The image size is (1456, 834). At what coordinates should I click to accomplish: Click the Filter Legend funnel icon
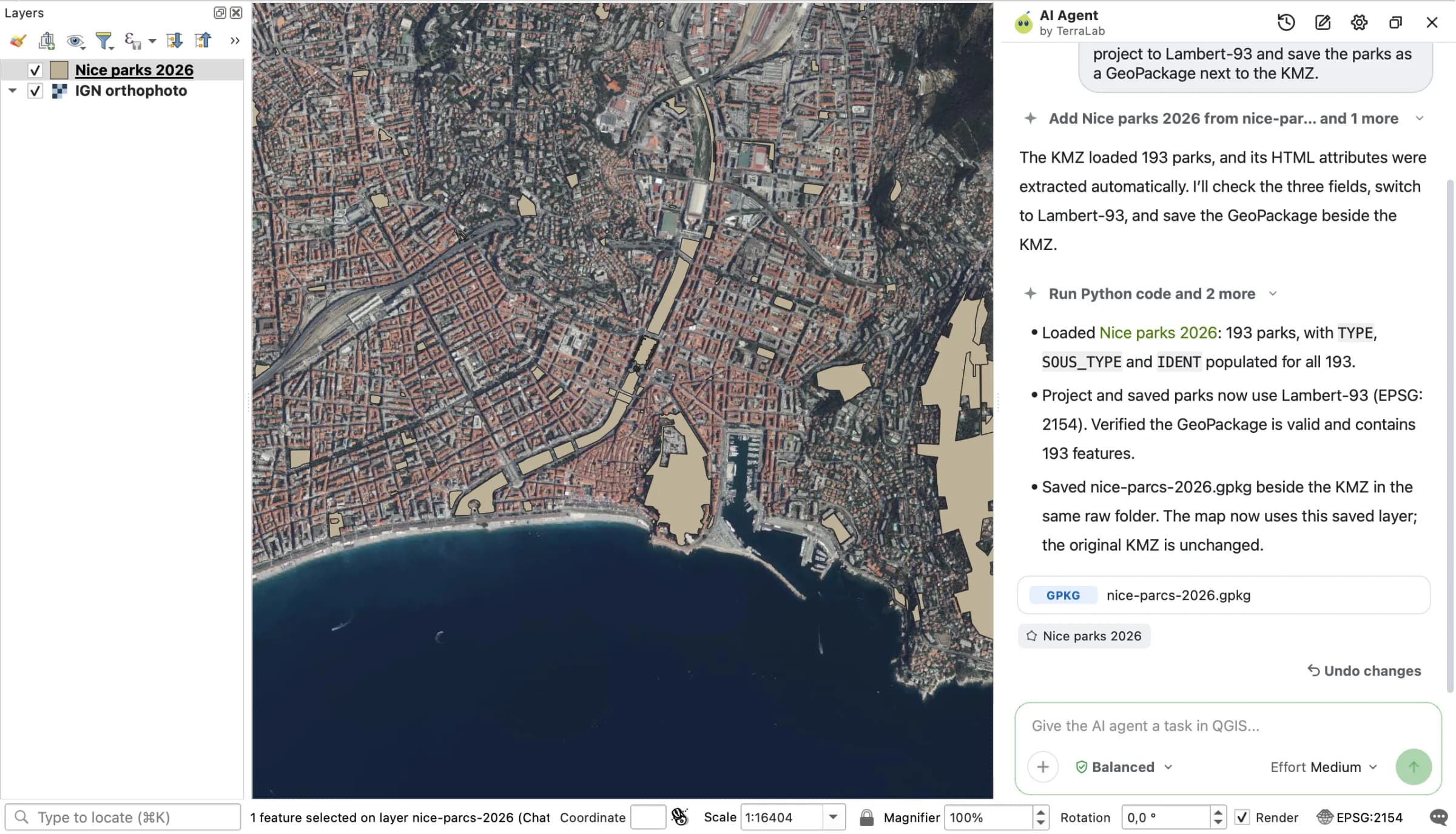click(104, 41)
